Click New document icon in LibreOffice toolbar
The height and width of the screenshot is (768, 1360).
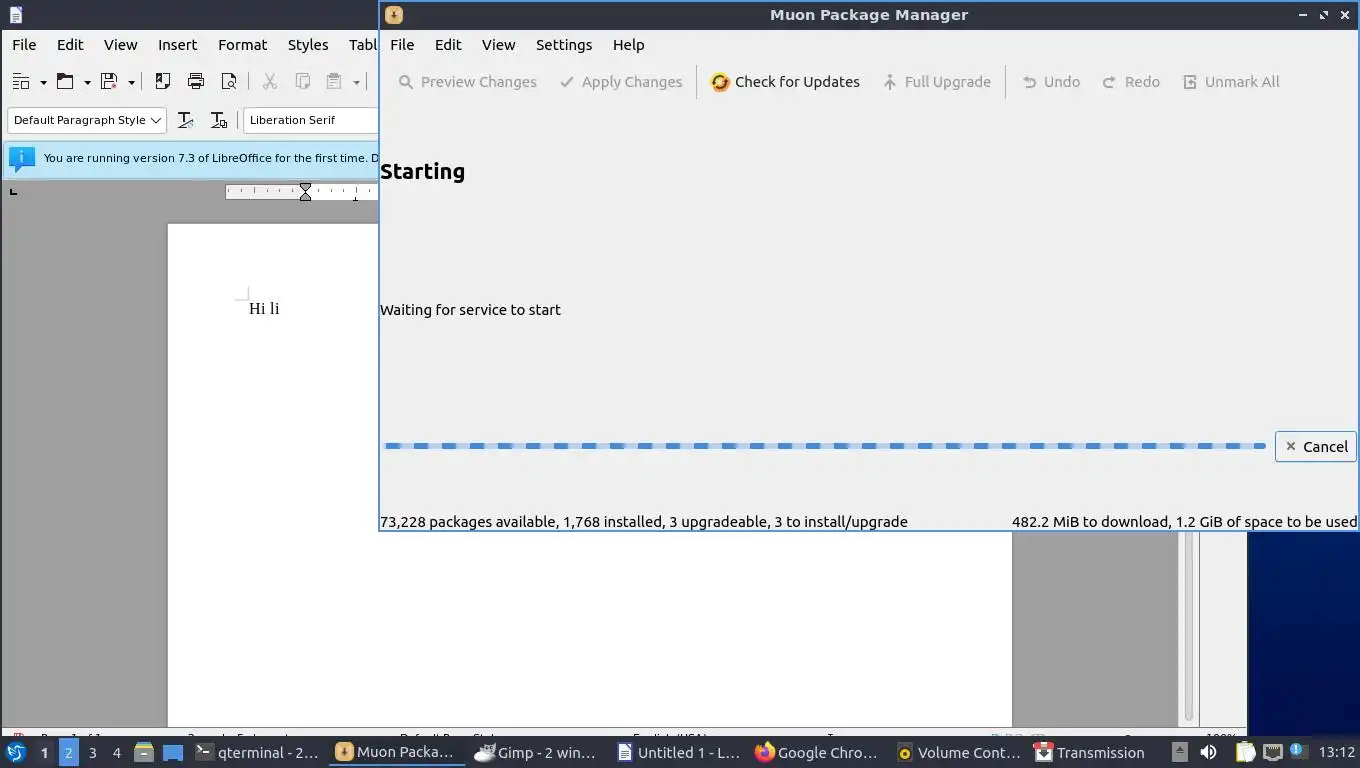(21, 82)
